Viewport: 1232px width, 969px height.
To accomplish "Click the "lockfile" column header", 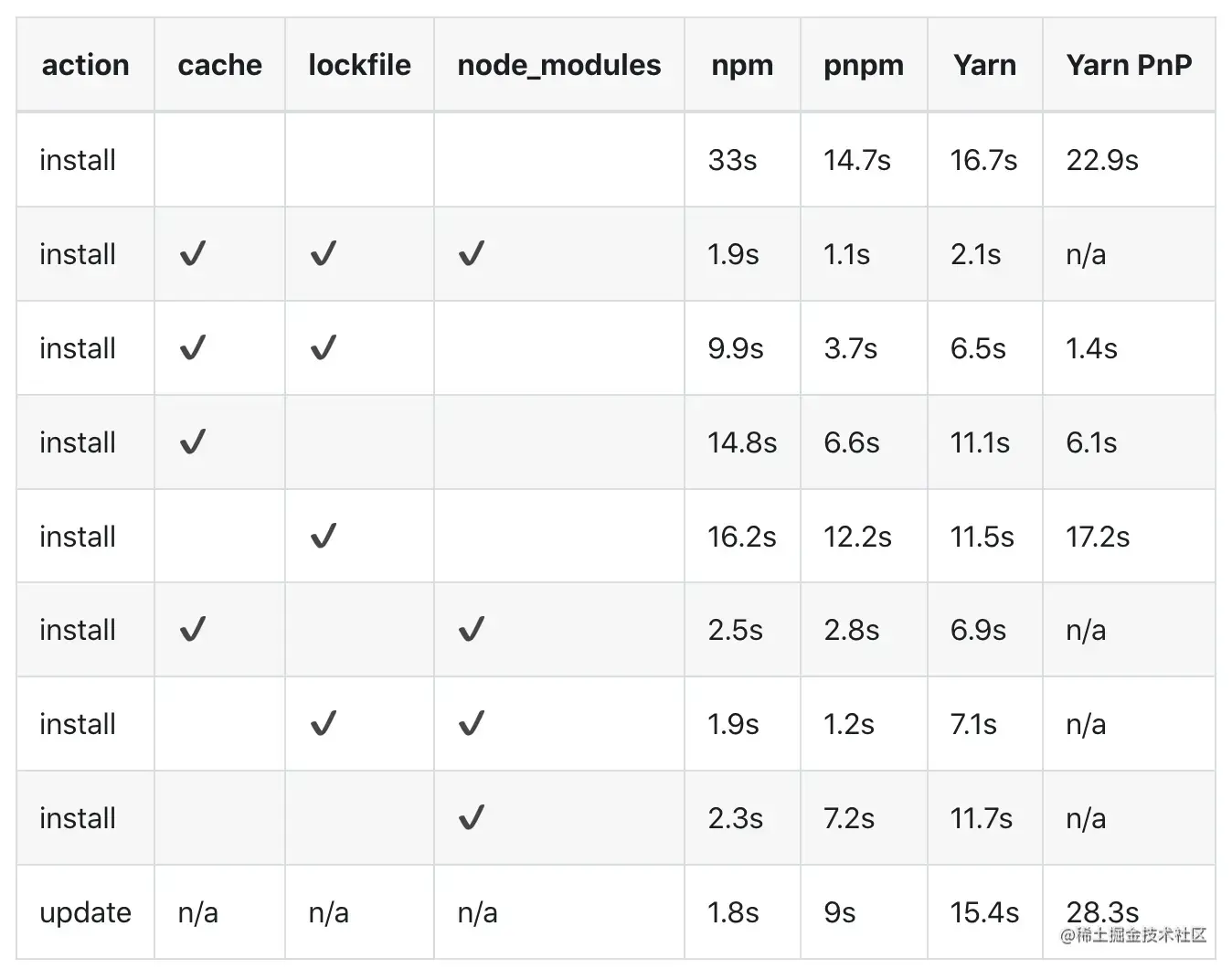I will pos(359,65).
